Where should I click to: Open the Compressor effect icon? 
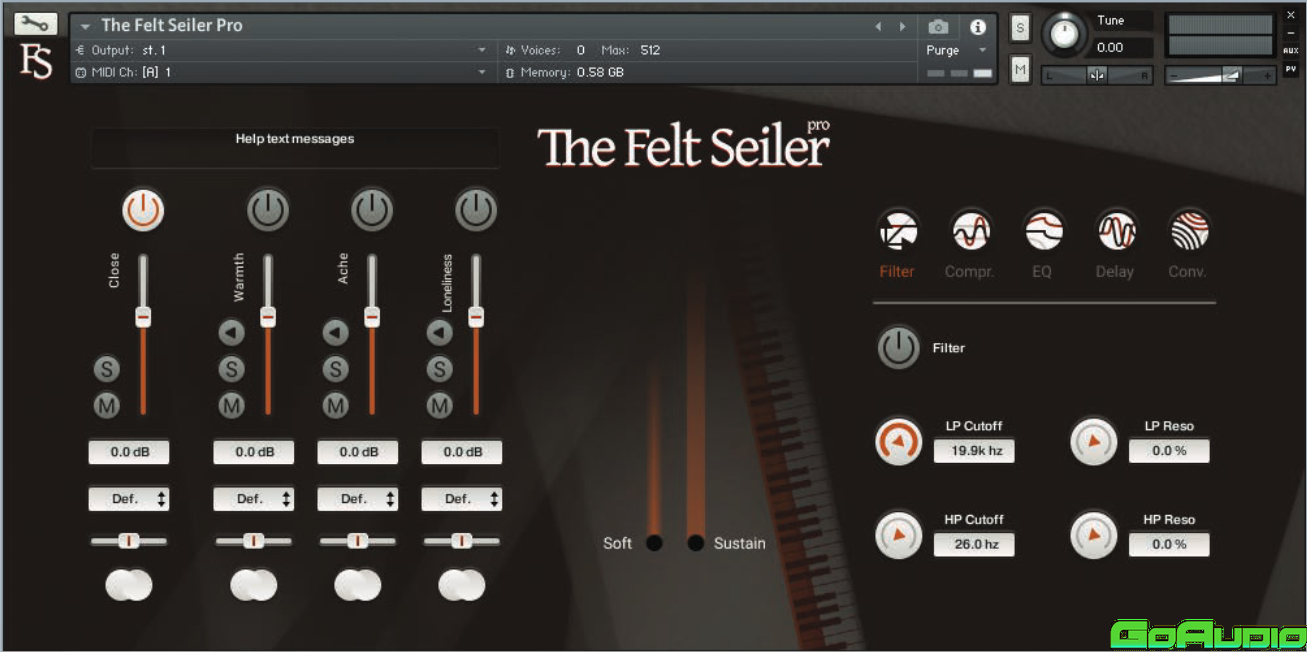pos(970,231)
